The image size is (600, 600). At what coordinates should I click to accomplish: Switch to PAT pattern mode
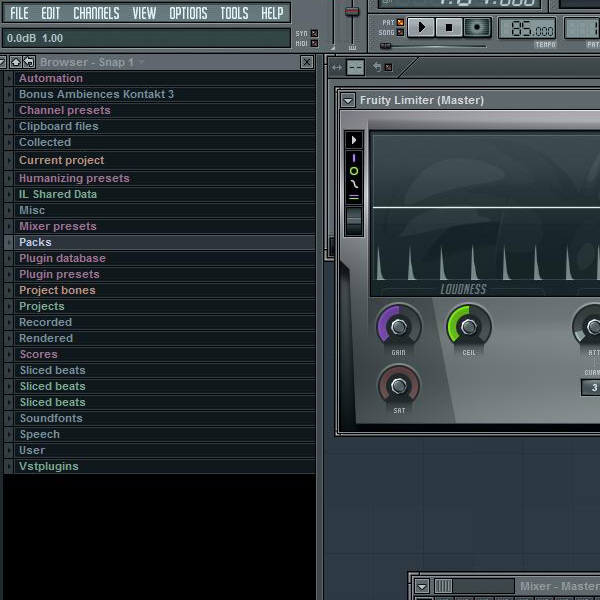(400, 23)
